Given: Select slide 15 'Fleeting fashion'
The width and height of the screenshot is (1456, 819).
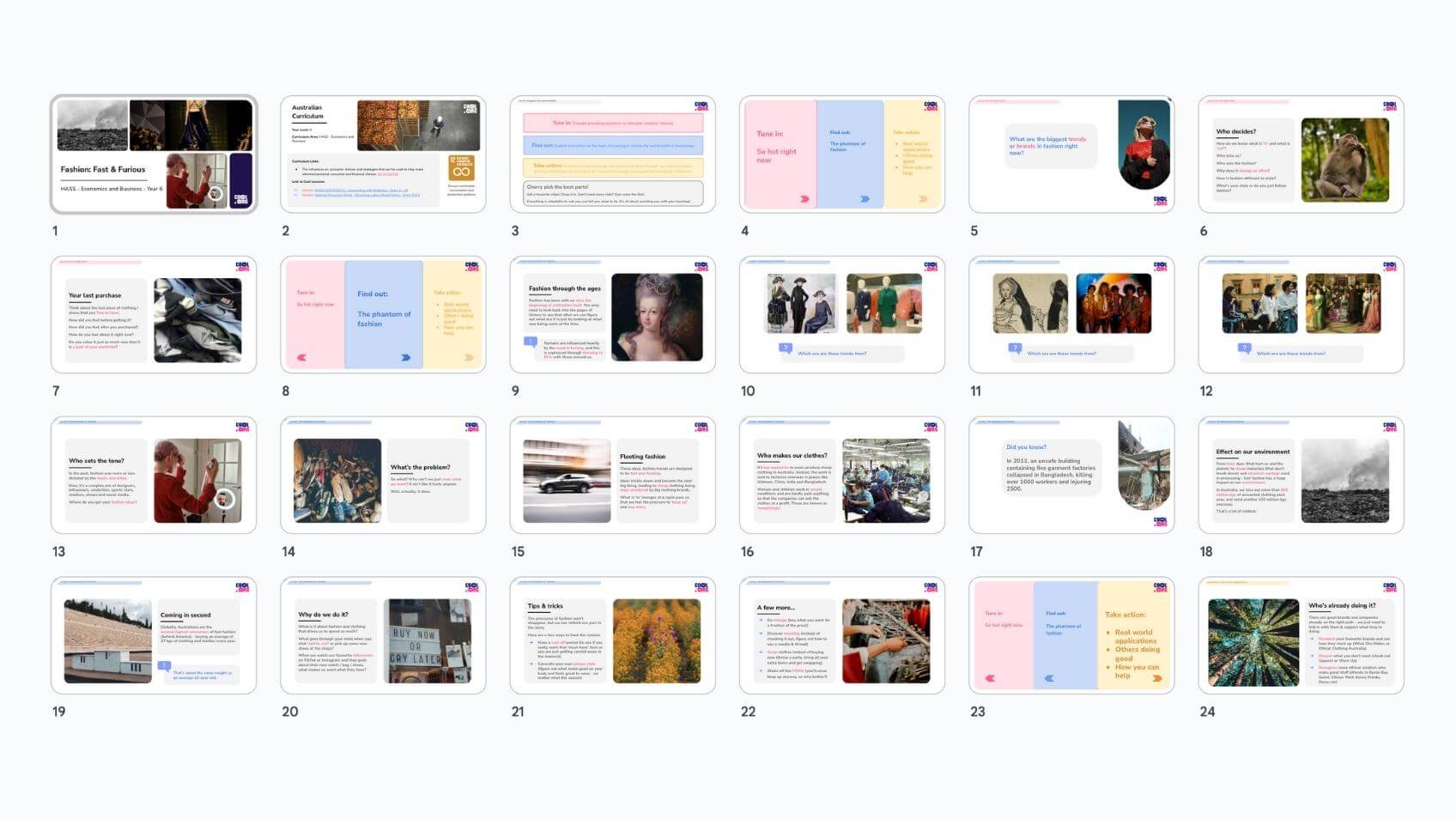Looking at the screenshot, I should click(x=612, y=476).
